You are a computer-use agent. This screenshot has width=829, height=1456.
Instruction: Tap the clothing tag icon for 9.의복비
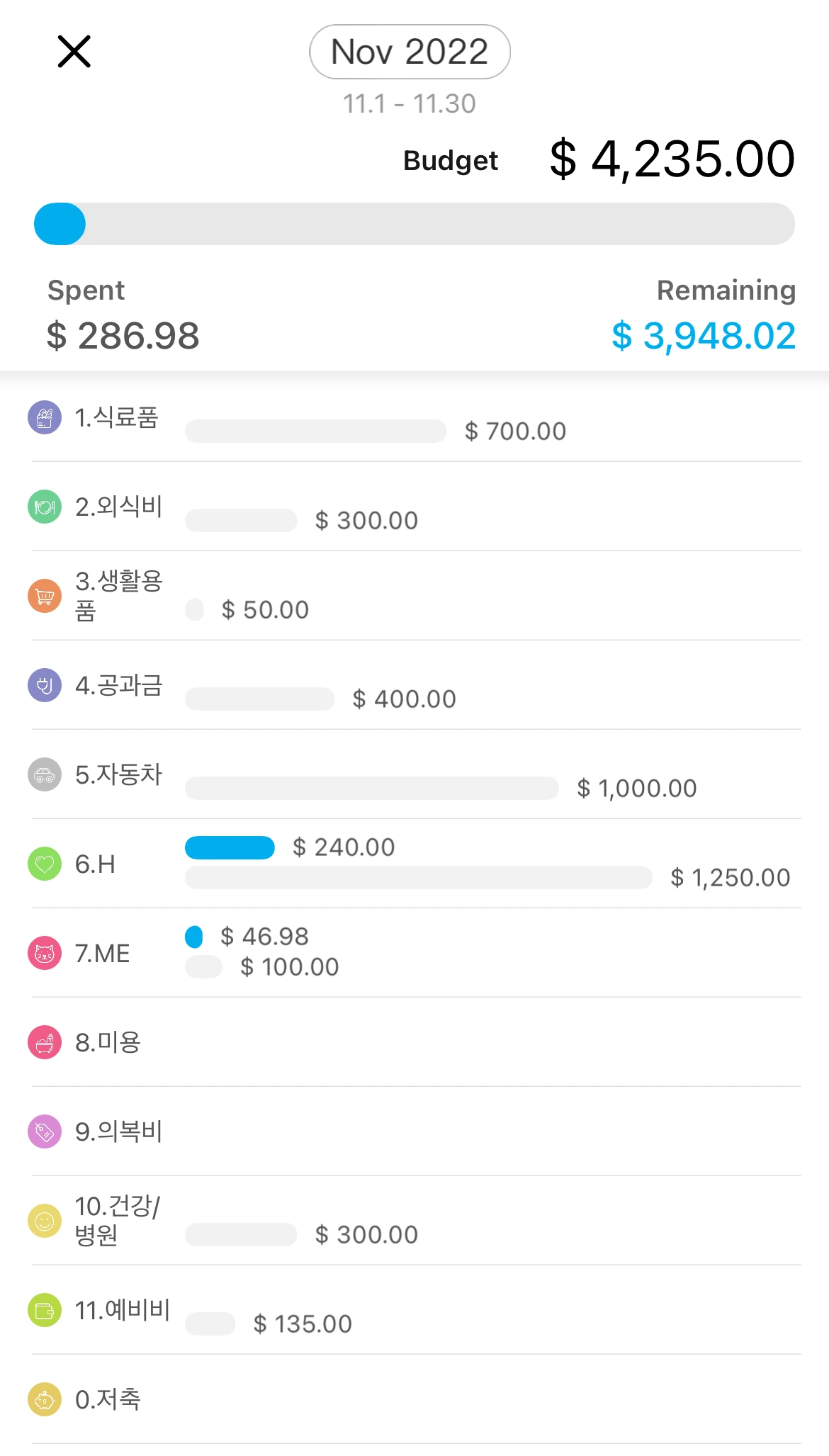[45, 1131]
